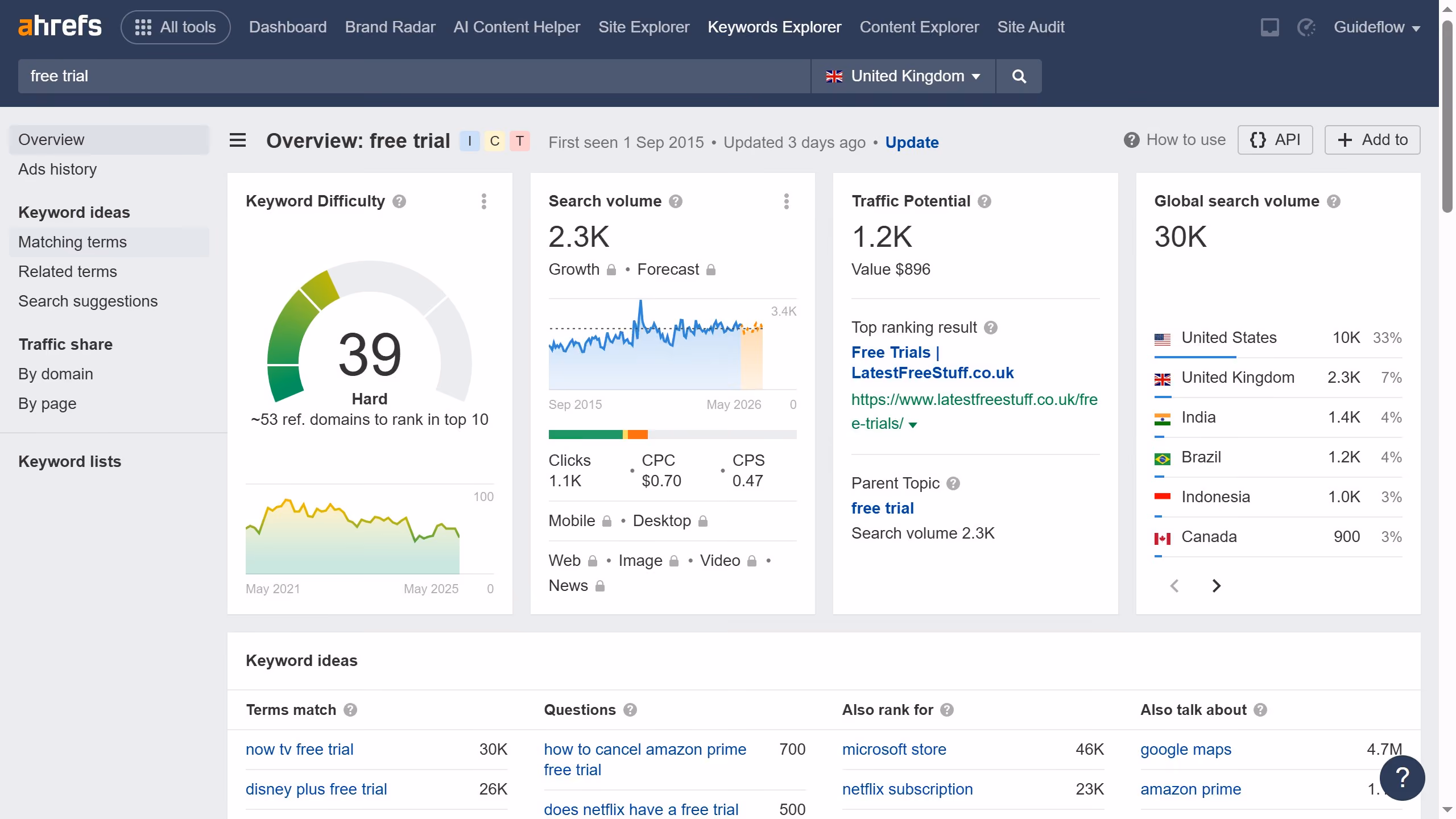Screen dimensions: 1456x819
Task: Click the T intent badge
Action: coord(520,141)
